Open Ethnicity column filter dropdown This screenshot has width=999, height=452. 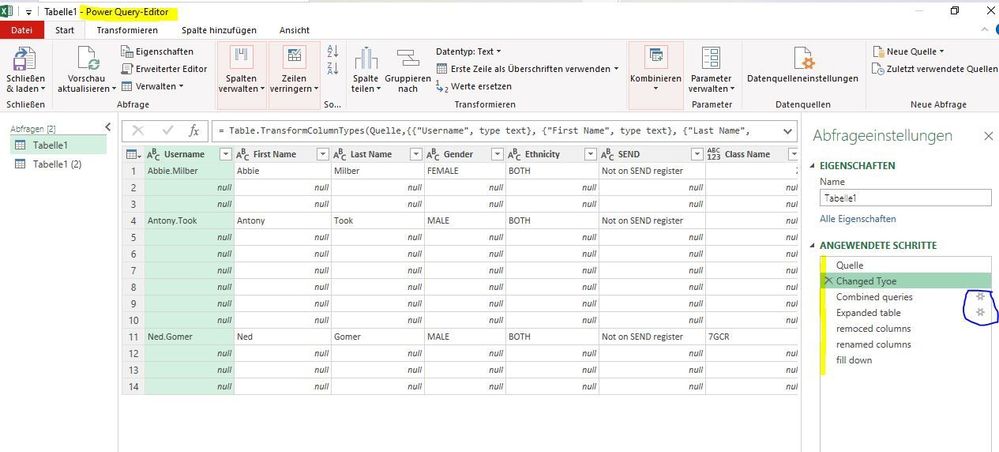click(x=591, y=154)
